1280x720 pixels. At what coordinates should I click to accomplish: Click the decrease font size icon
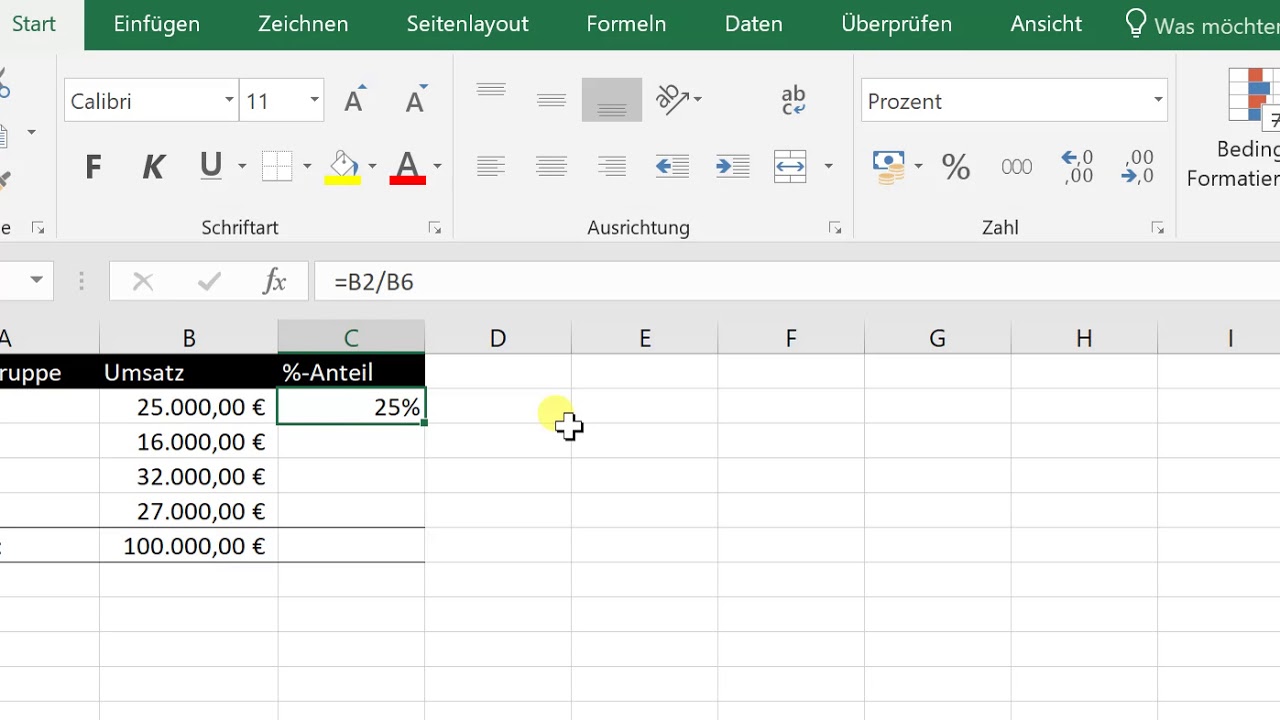pyautogui.click(x=415, y=101)
